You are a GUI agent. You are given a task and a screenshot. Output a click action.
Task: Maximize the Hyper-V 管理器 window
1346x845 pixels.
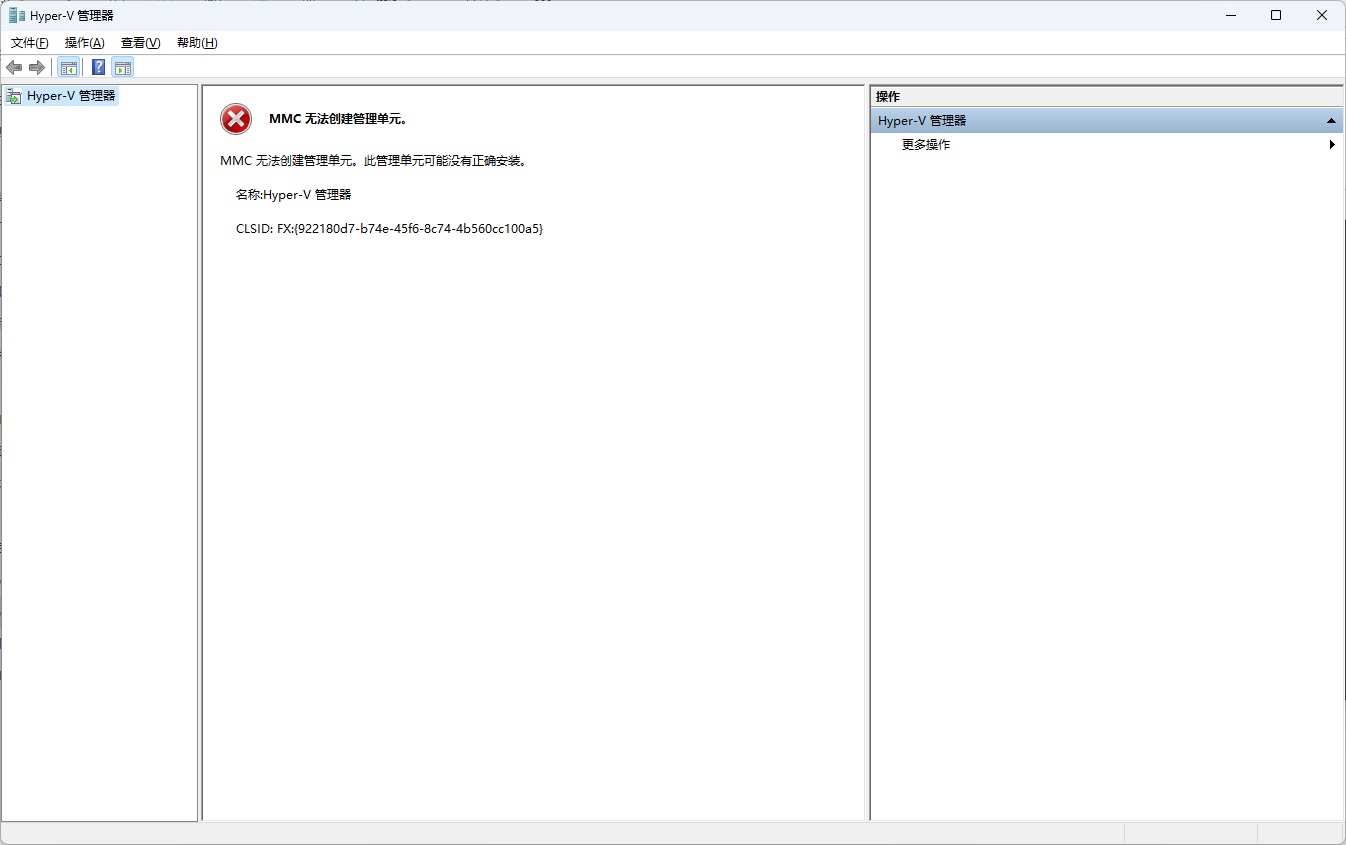pos(1276,15)
